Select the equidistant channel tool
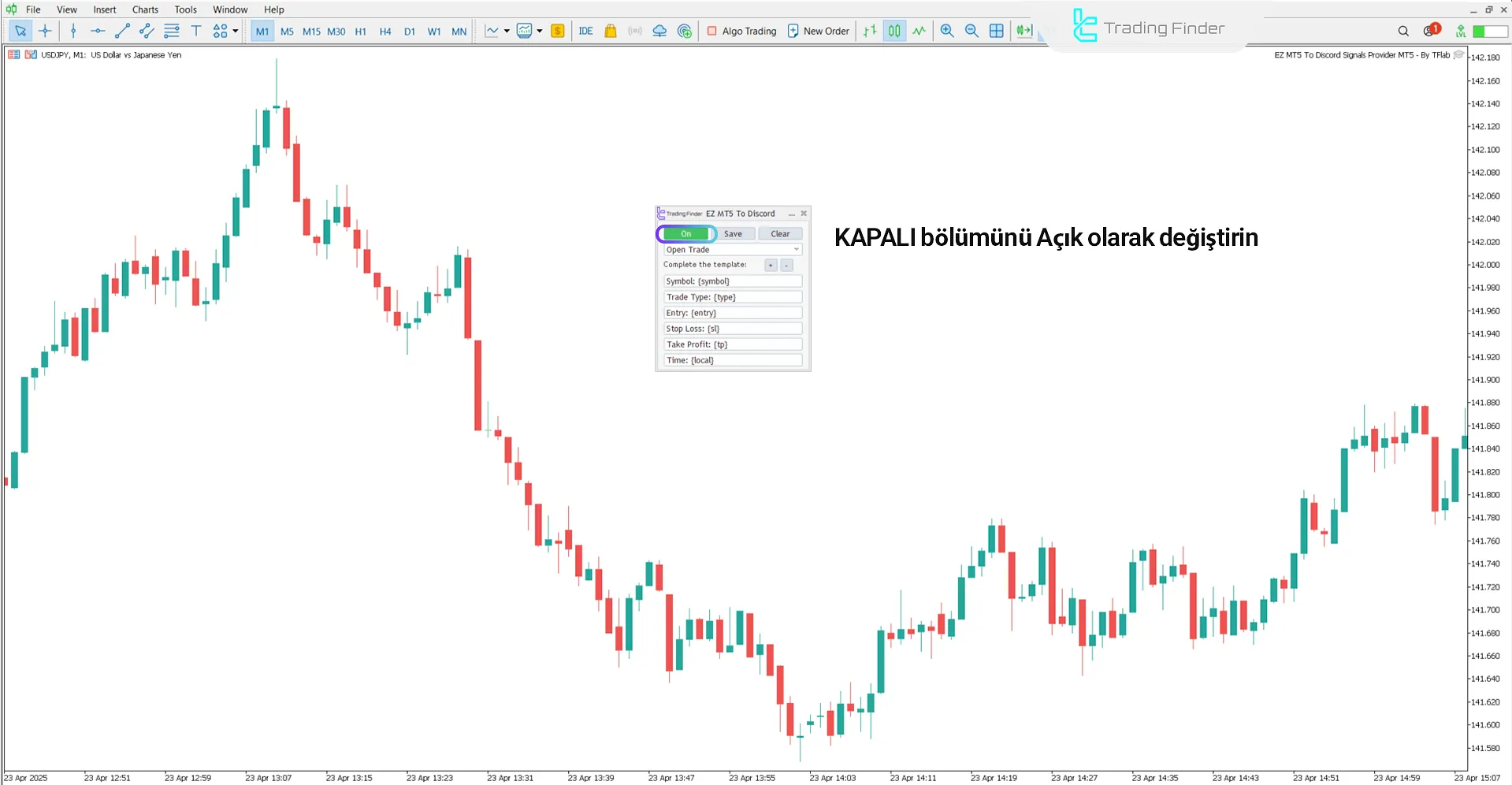 coord(147,31)
